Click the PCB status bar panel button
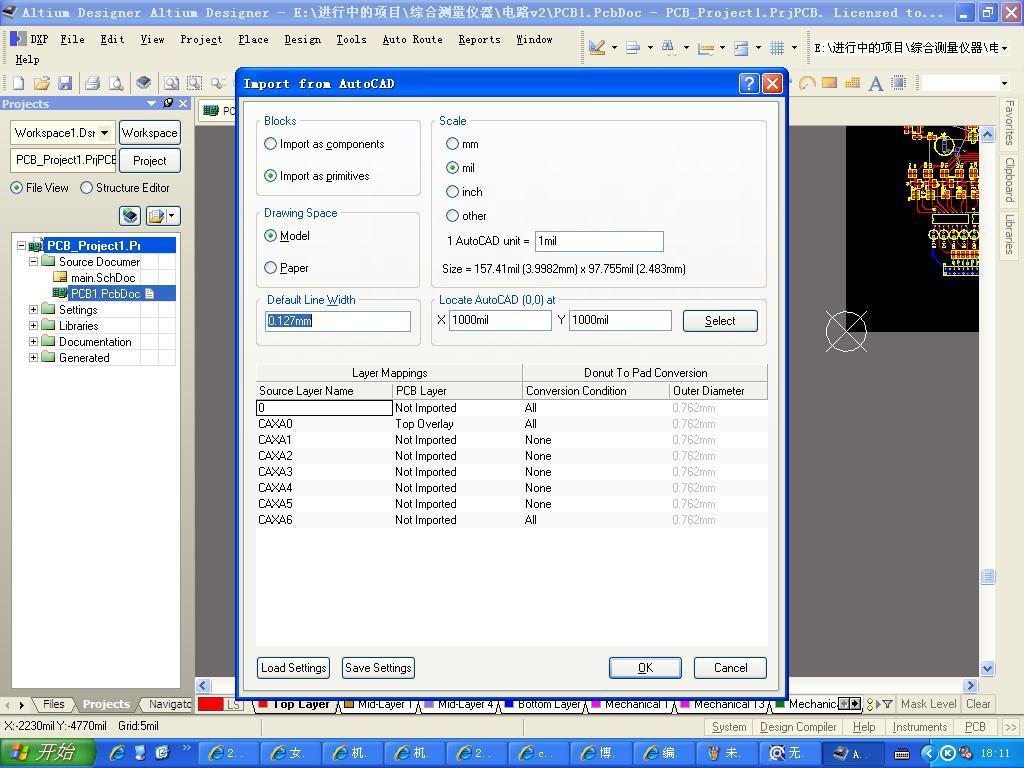 pos(975,727)
